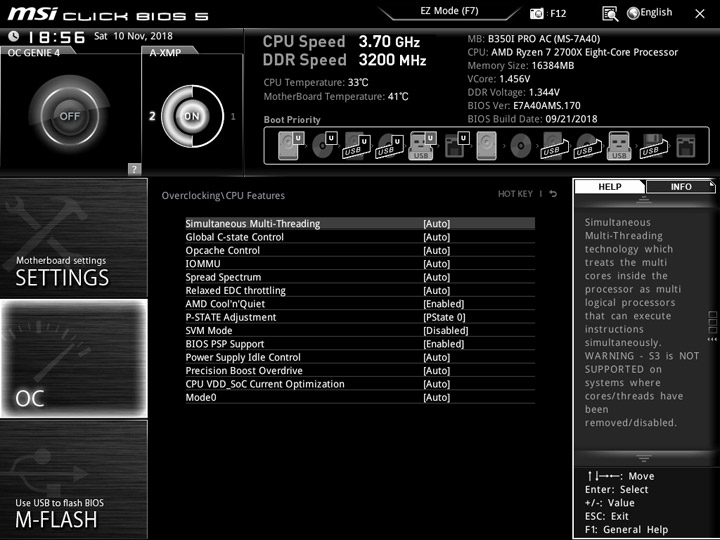
Task: Click the UEFI USB key boot icon
Action: click(x=422, y=145)
